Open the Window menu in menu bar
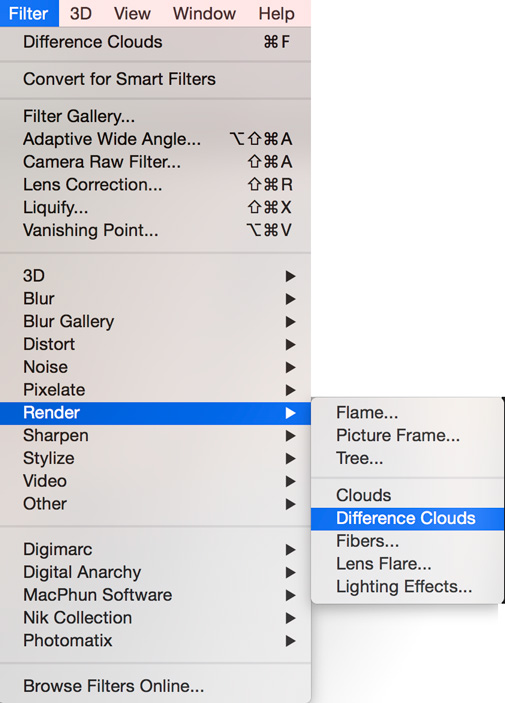The height and width of the screenshot is (703, 505). point(205,13)
